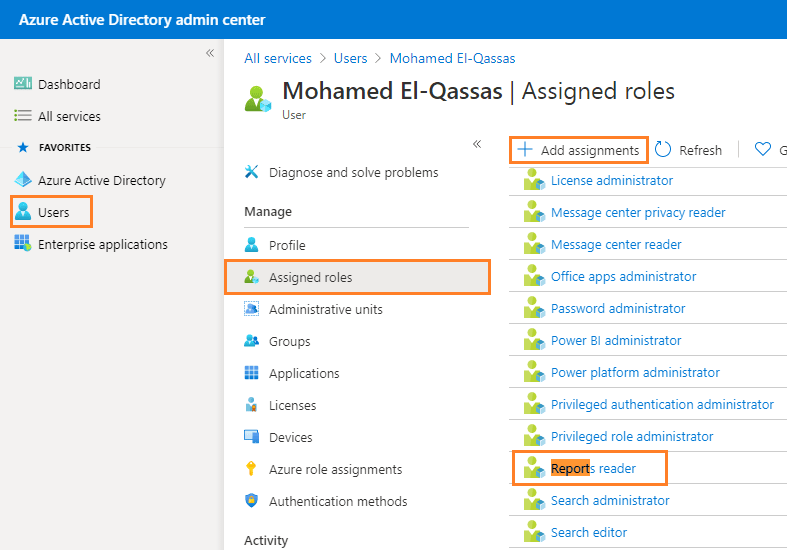This screenshot has height=550, width=787.
Task: Open the Office apps administrator role
Action: [623, 277]
